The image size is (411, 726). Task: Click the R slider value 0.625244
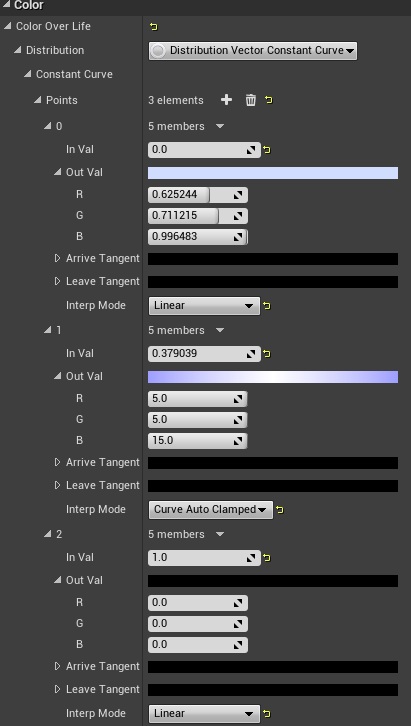(198, 195)
